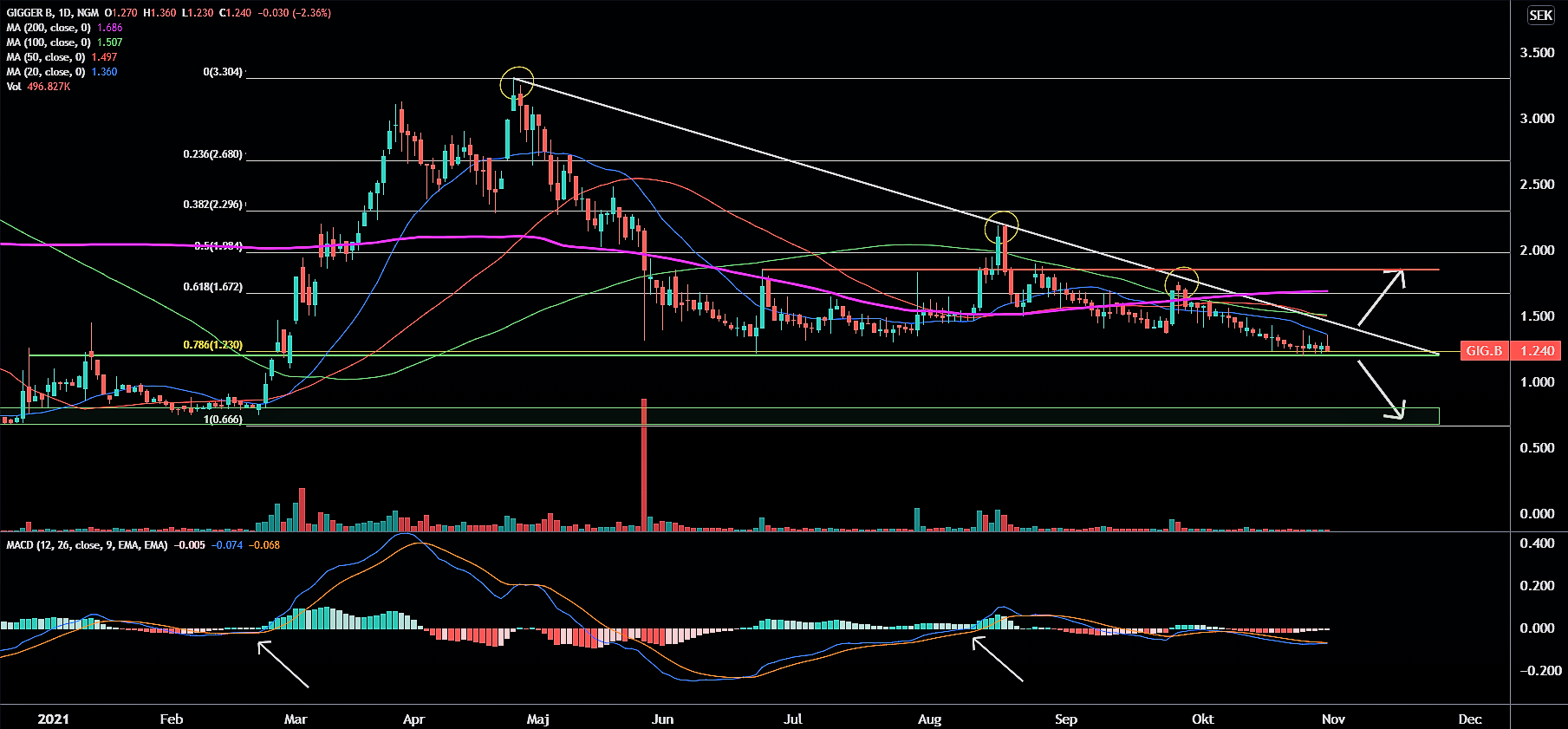Click the yellow 0.786(1.230) Fibonacci label
The image size is (1568, 729).
click(x=212, y=345)
